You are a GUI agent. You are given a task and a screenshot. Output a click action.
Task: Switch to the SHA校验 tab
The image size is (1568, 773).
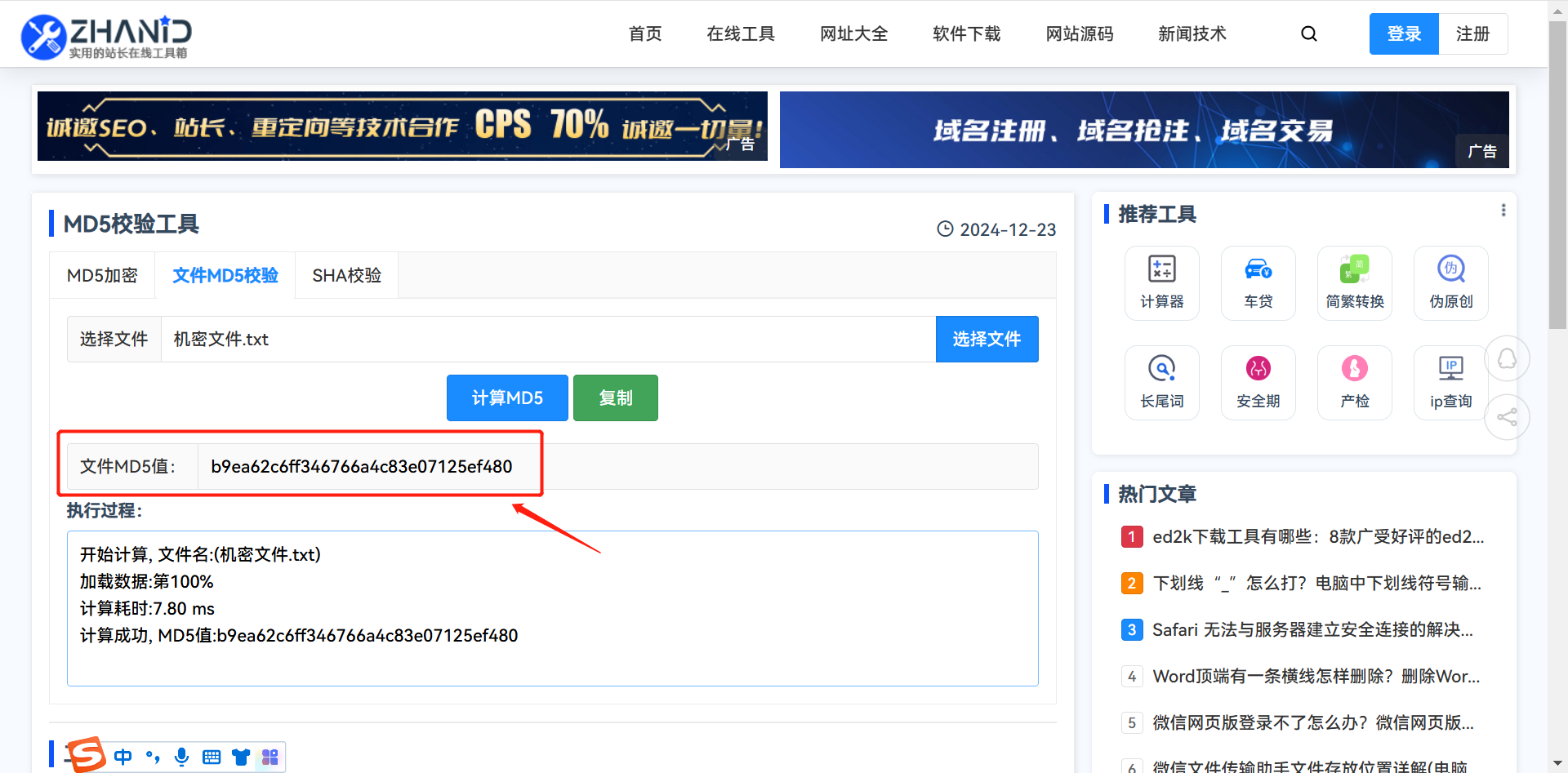[x=346, y=276]
